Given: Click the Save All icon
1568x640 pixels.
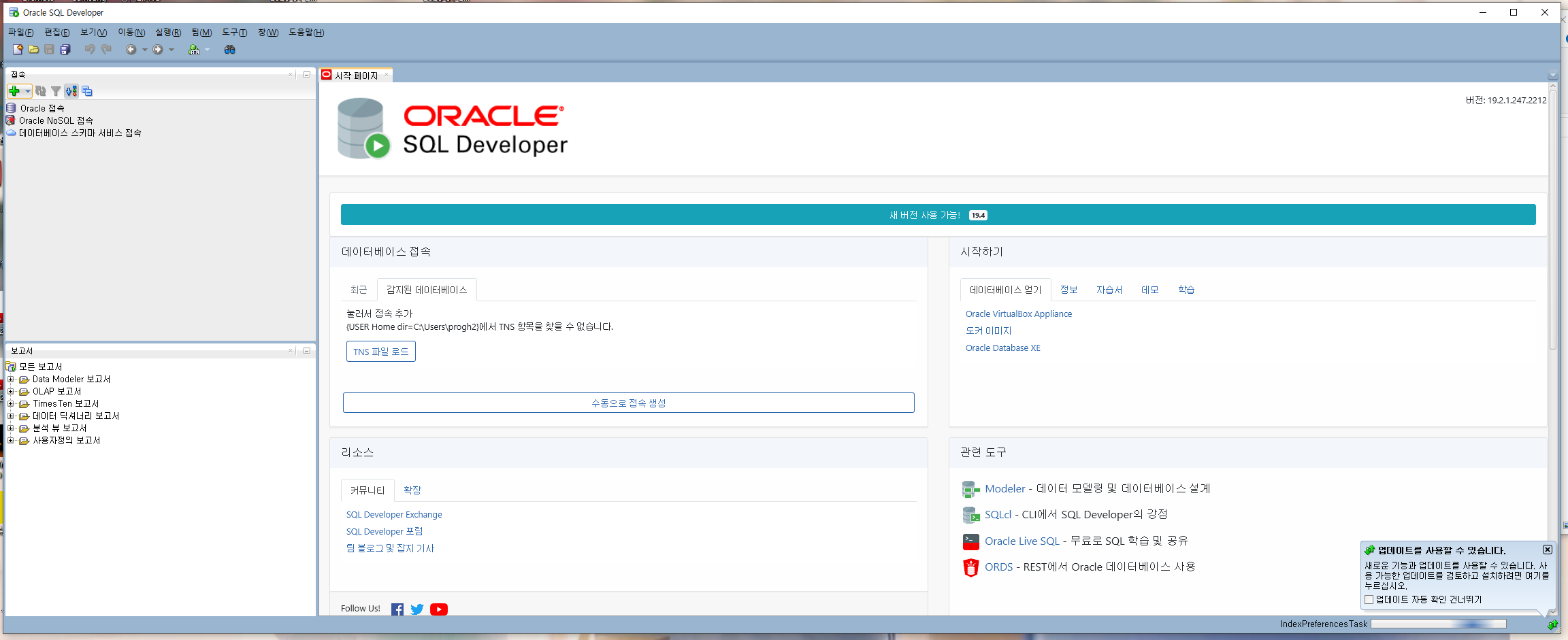Looking at the screenshot, I should [65, 50].
